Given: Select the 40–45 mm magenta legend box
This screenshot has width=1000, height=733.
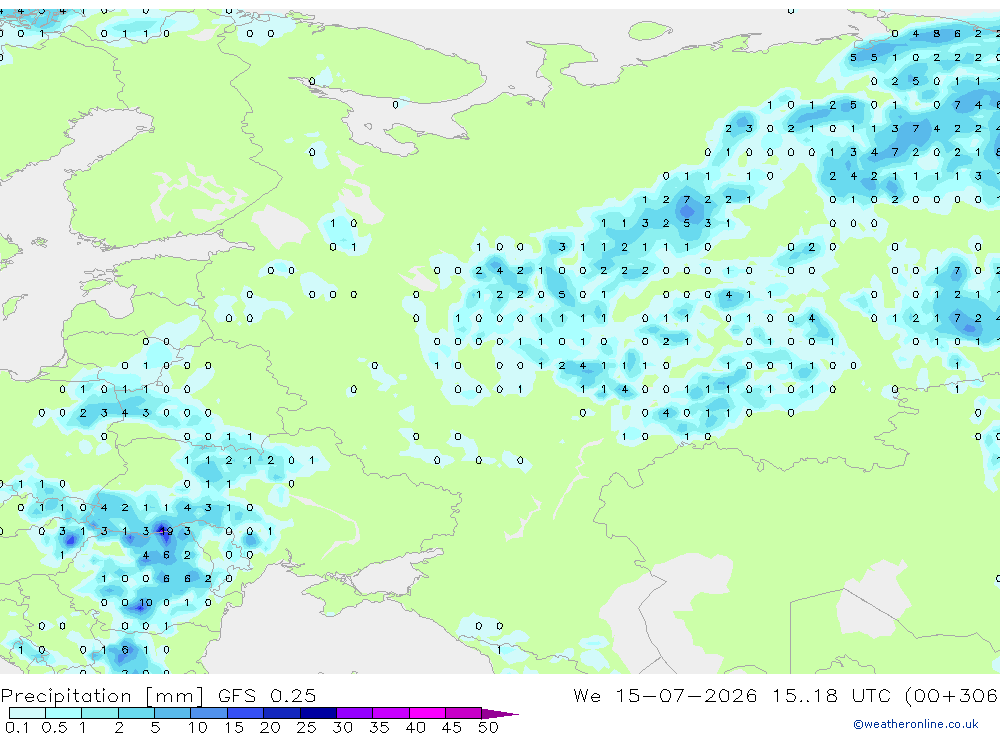Looking at the screenshot, I should [x=427, y=713].
